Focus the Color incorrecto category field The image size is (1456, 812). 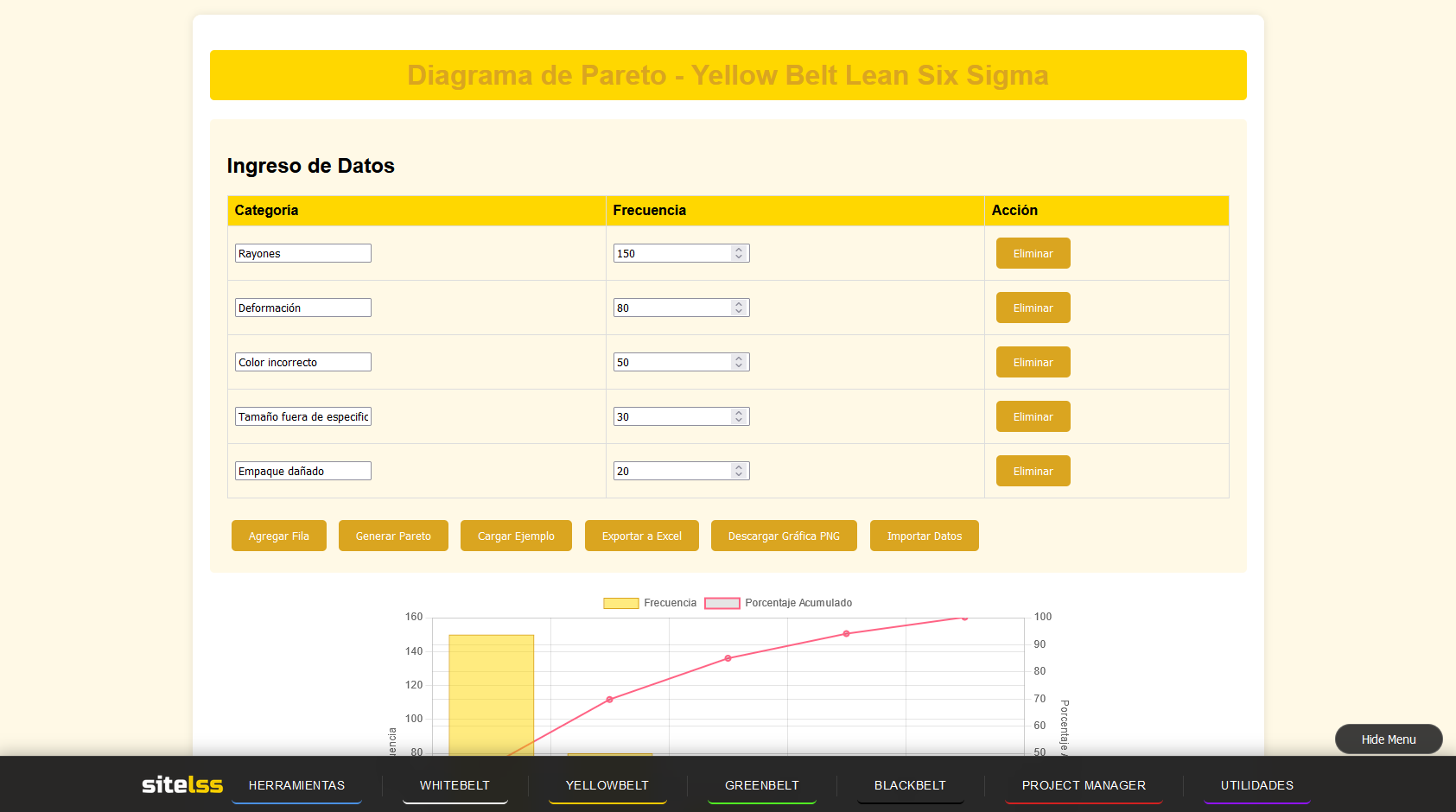[x=302, y=362]
